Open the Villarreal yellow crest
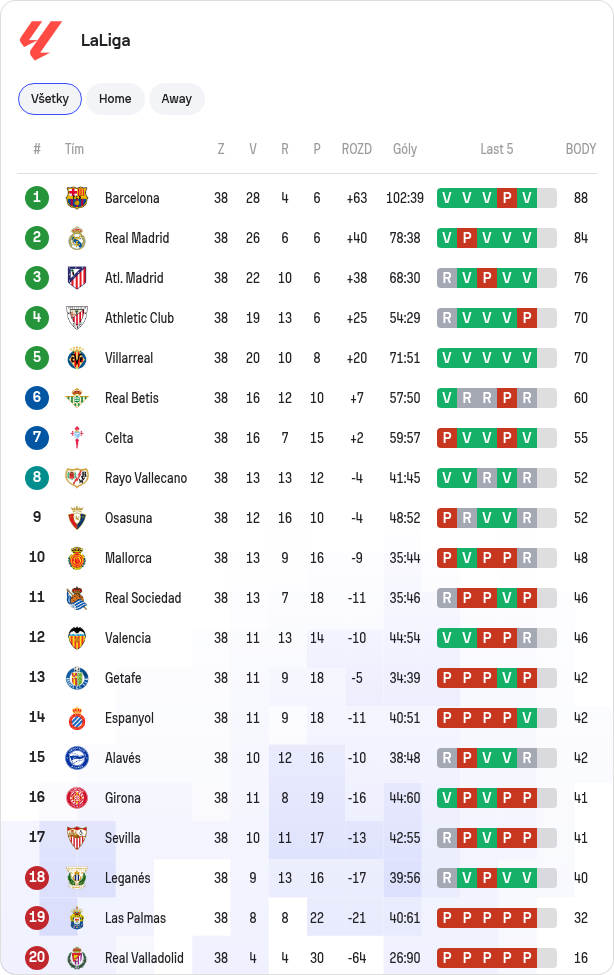 coord(77,358)
